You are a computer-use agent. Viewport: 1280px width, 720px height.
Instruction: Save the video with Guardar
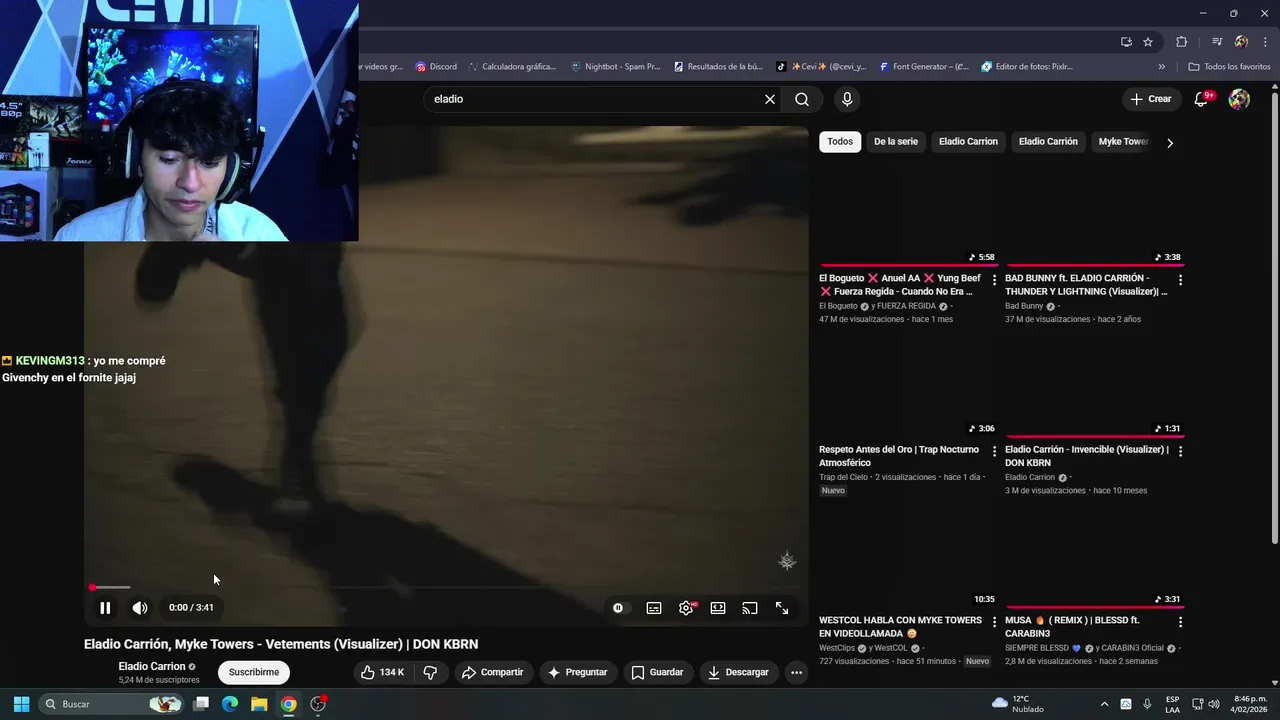[x=657, y=673]
